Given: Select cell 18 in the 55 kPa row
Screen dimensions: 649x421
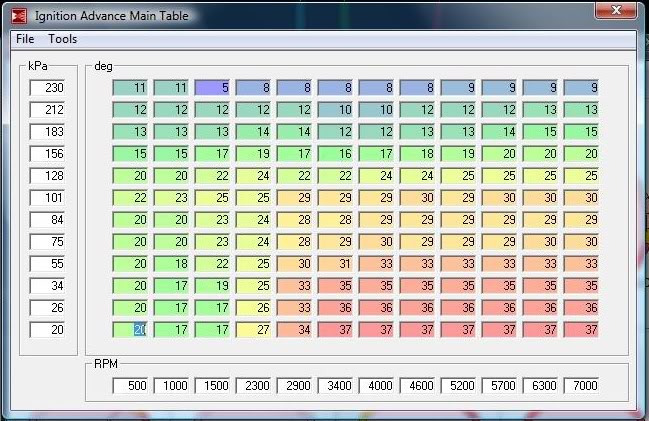Looking at the screenshot, I should click(171, 263).
